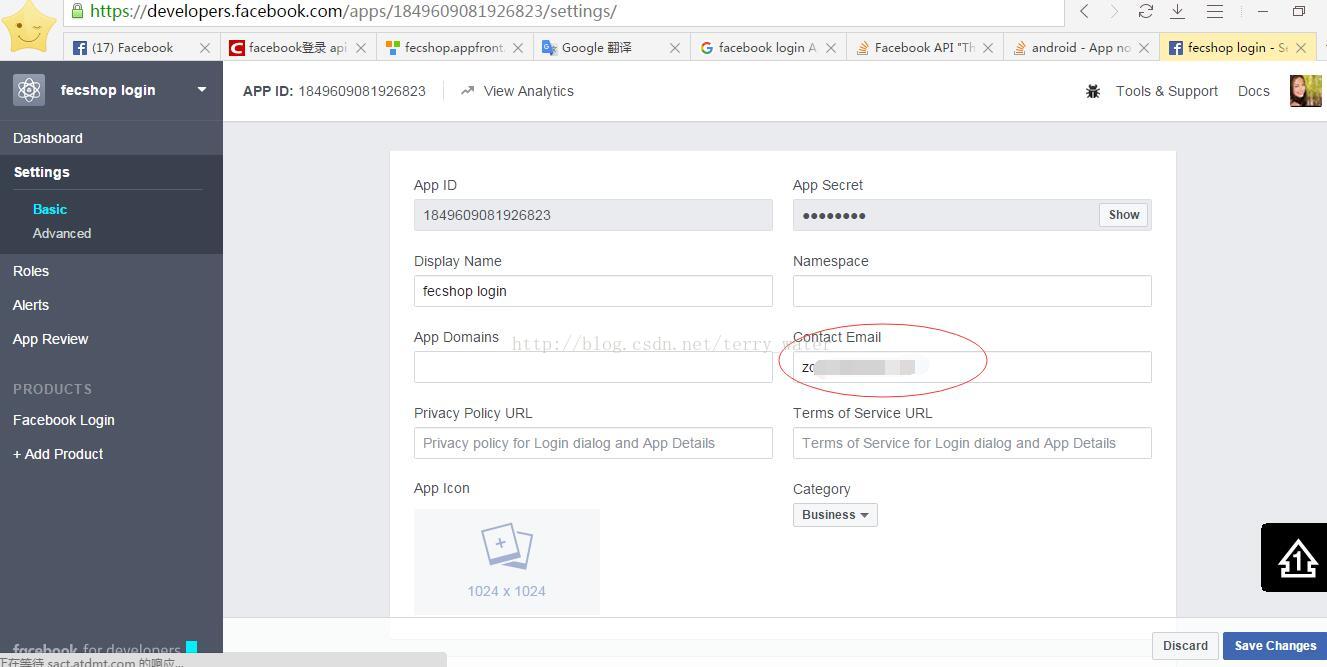
Task: Close the Google 翻译 tab
Action: [675, 48]
